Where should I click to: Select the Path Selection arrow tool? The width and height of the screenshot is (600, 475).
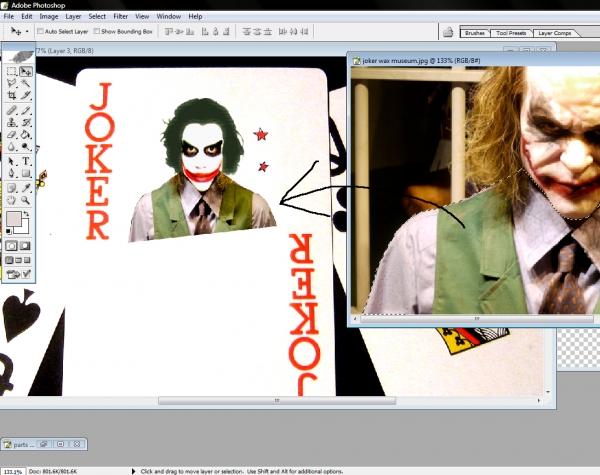tap(11, 161)
